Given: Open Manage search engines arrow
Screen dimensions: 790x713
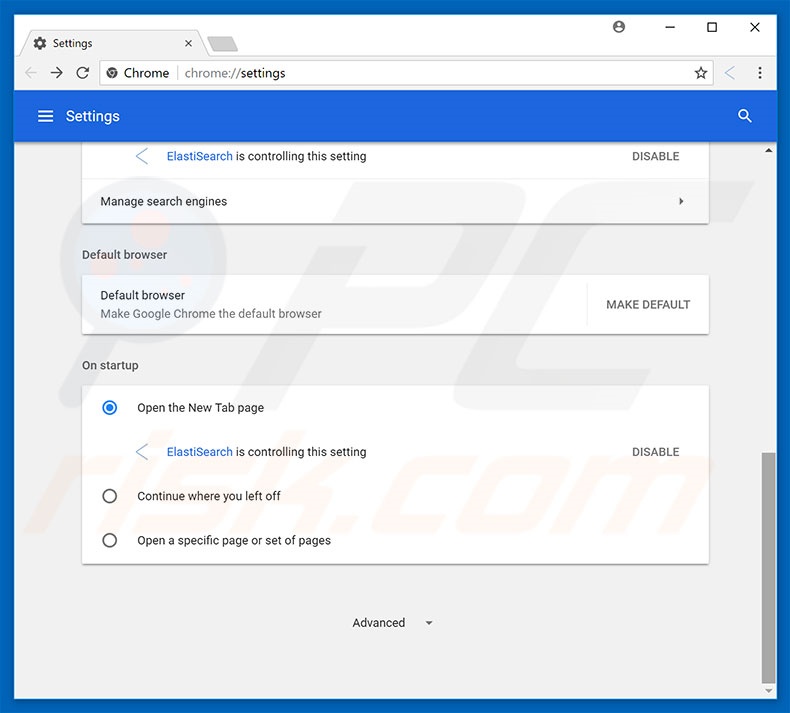Looking at the screenshot, I should tap(681, 201).
